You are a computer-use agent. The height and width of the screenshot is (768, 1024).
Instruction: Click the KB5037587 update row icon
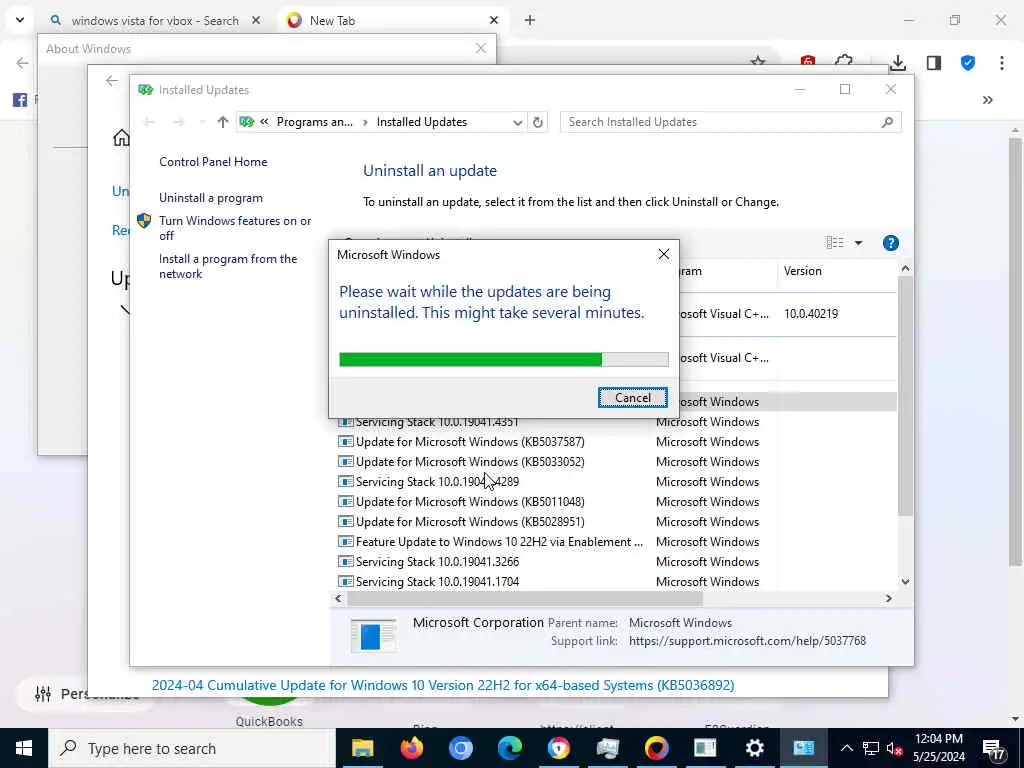point(345,442)
